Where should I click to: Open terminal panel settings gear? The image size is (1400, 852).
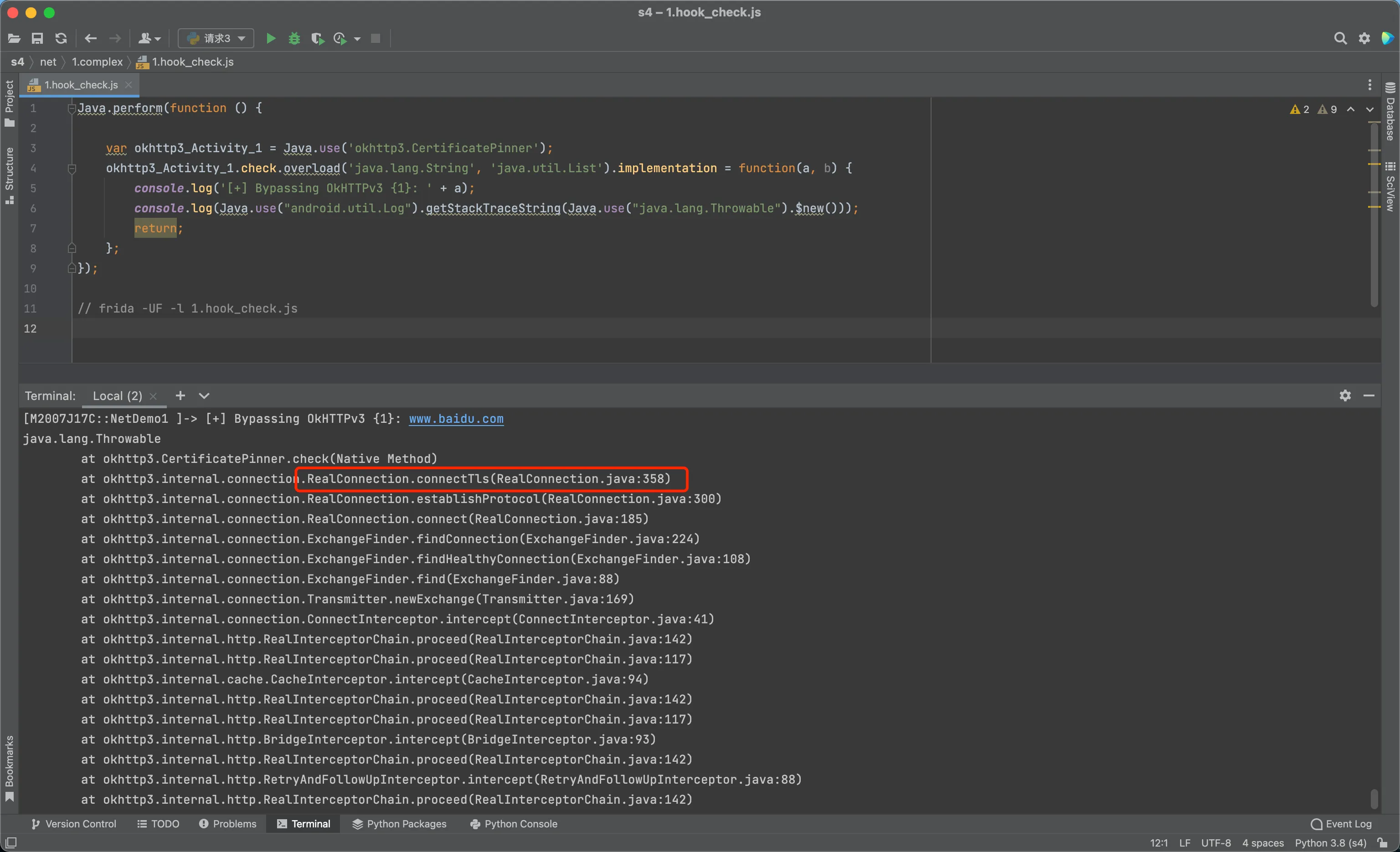coord(1345,395)
